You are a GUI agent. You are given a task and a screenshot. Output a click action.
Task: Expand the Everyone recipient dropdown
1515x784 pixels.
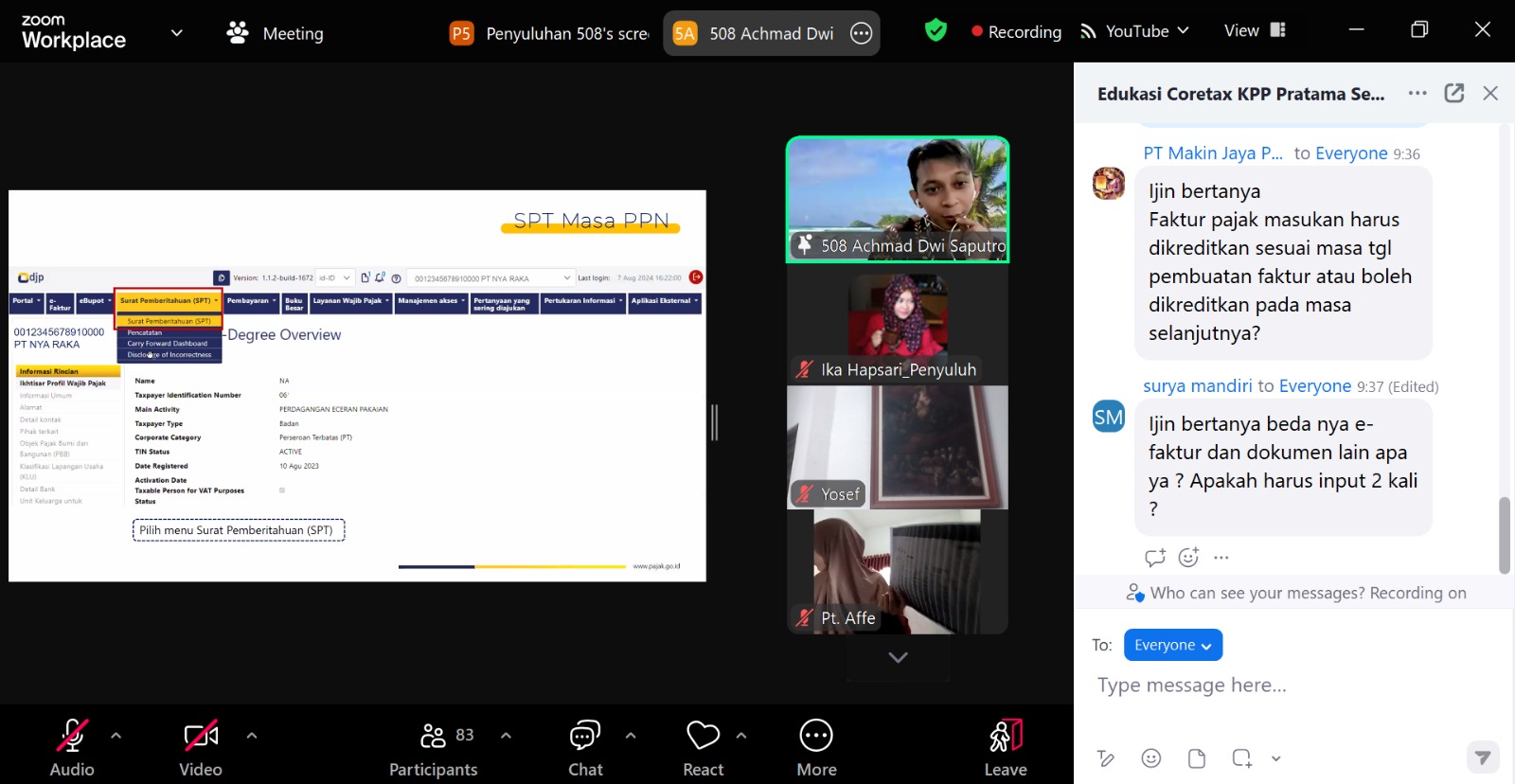tap(1172, 645)
